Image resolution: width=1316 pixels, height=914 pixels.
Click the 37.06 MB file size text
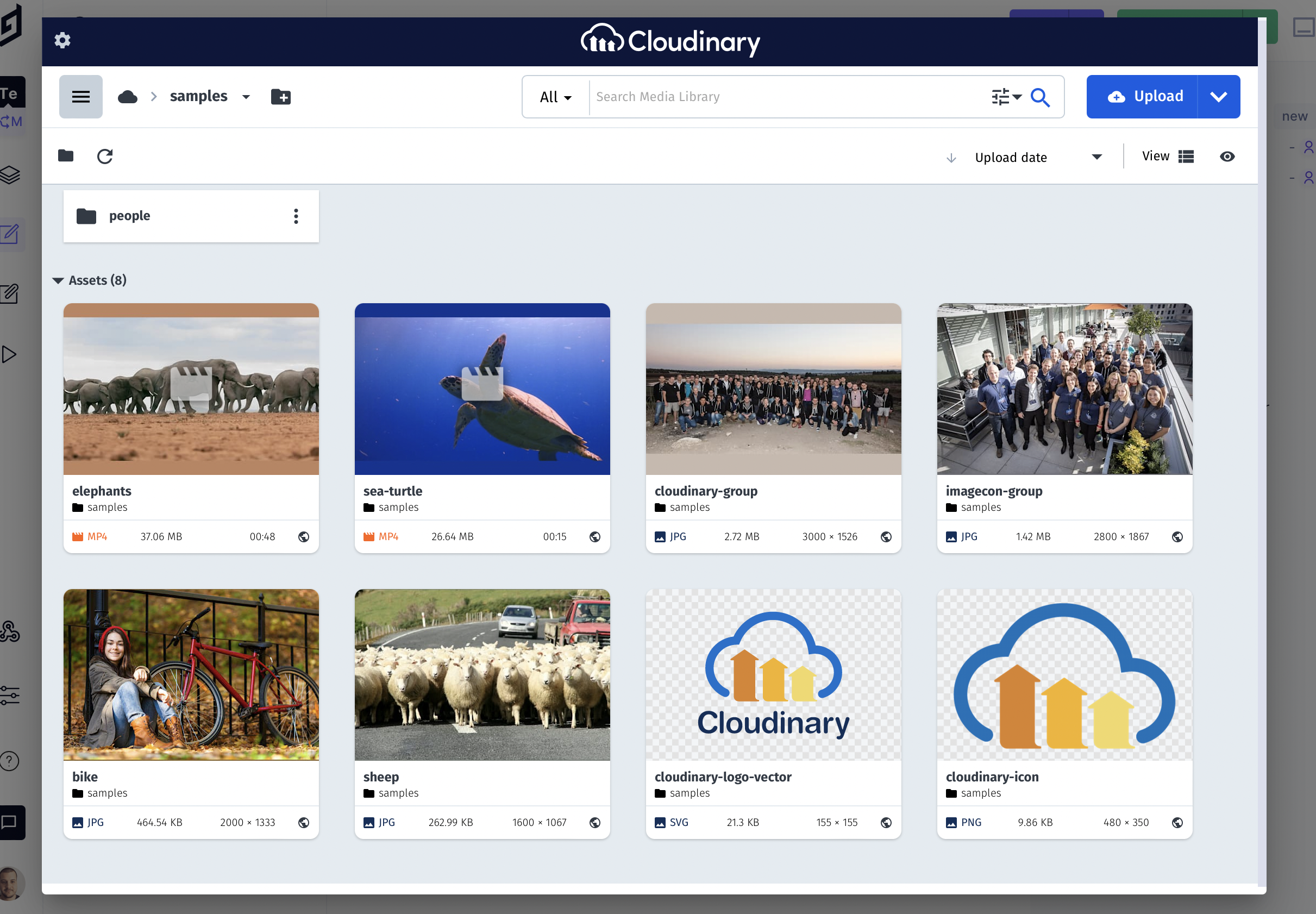point(161,536)
